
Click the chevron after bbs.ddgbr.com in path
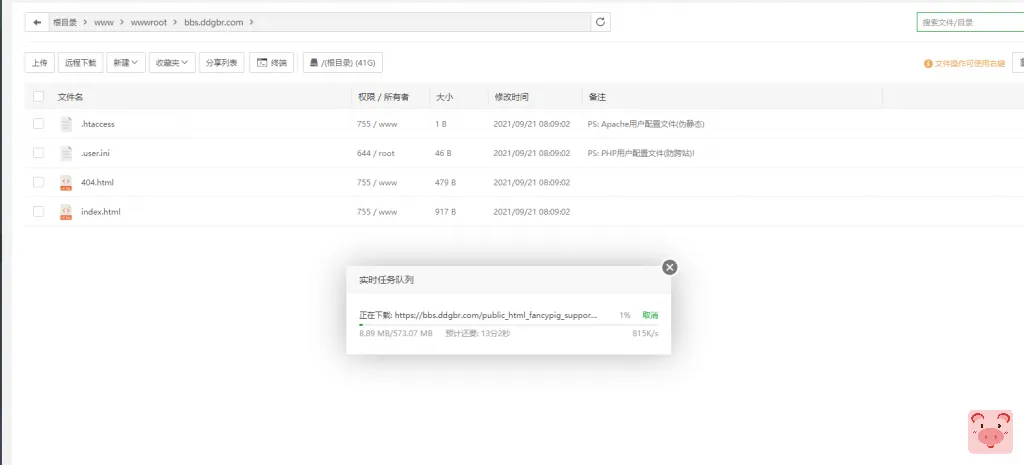pyautogui.click(x=251, y=22)
